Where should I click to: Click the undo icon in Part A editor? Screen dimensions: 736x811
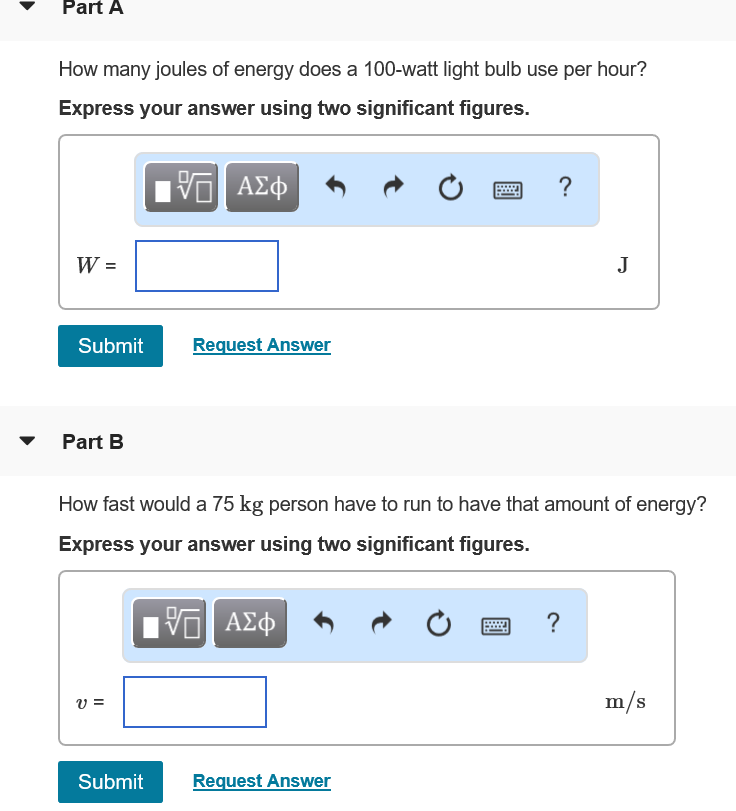click(337, 186)
